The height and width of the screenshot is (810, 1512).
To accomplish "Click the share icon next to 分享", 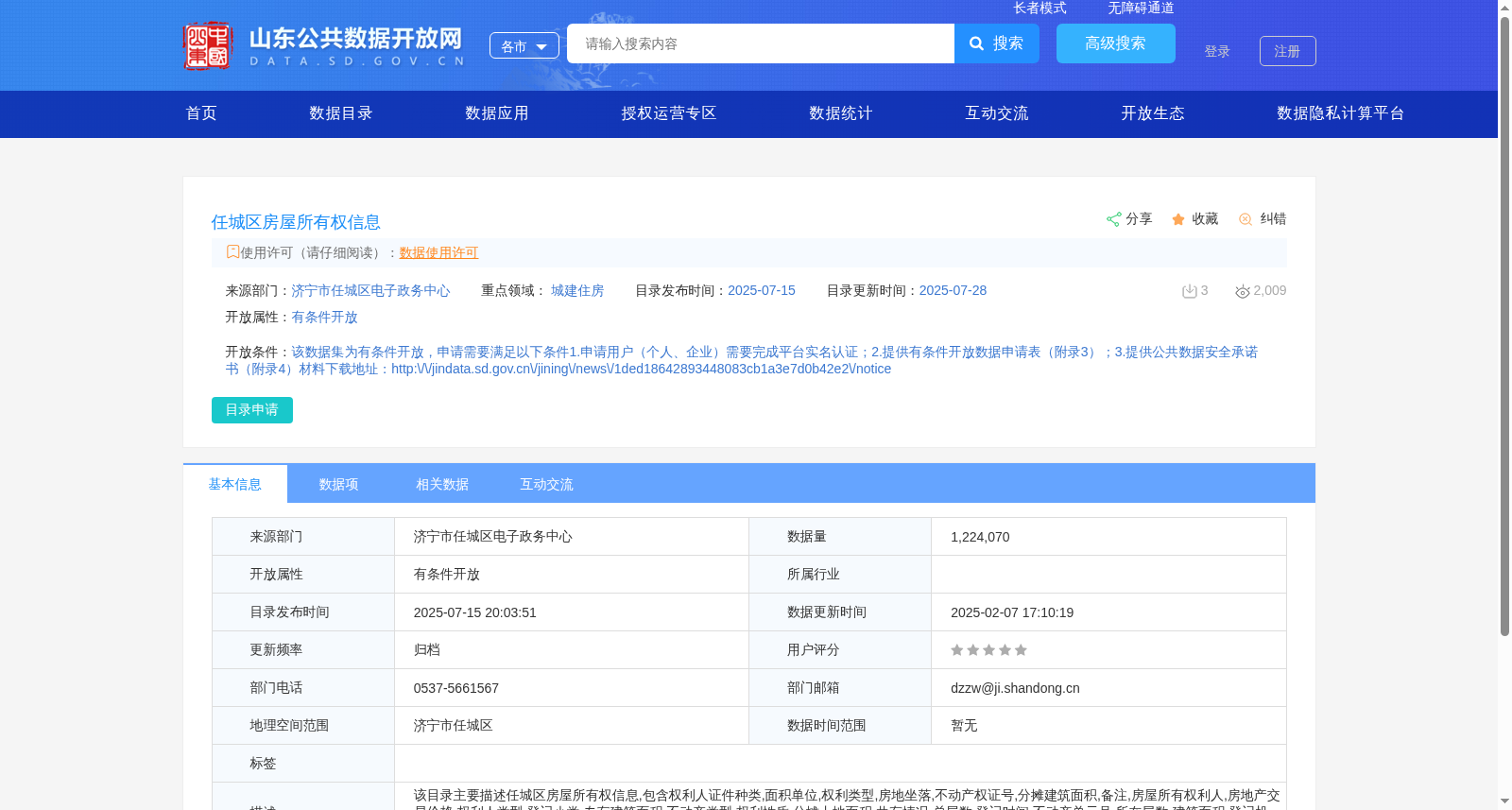I will (x=1113, y=219).
